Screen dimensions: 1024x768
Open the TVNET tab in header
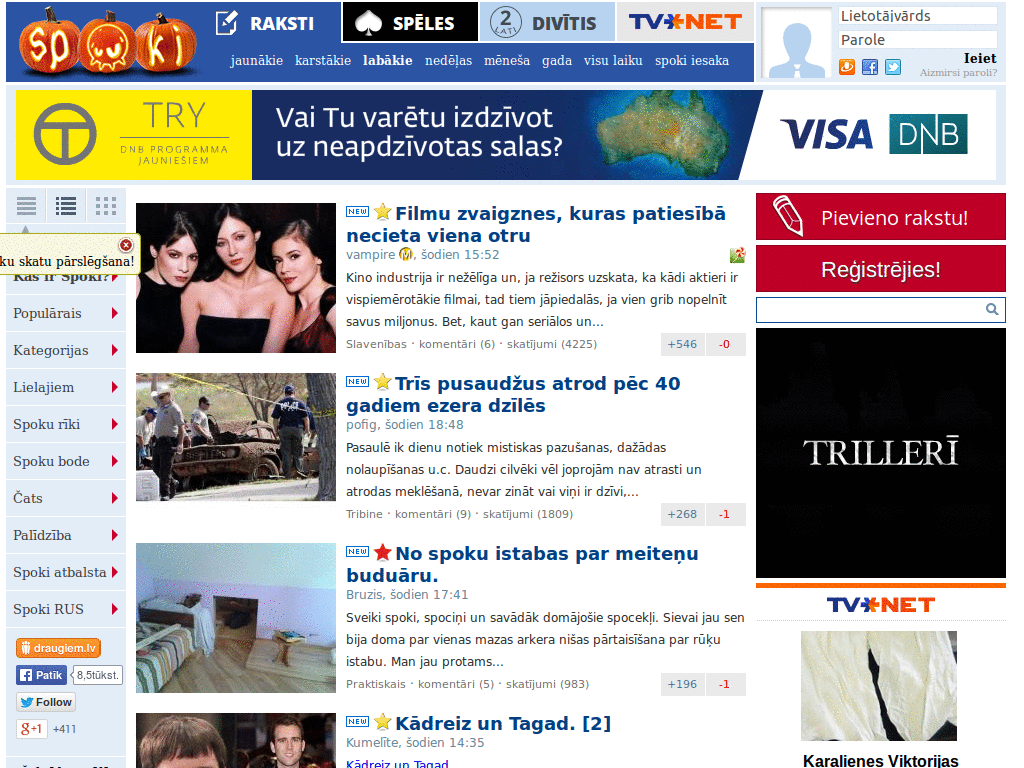coord(685,23)
